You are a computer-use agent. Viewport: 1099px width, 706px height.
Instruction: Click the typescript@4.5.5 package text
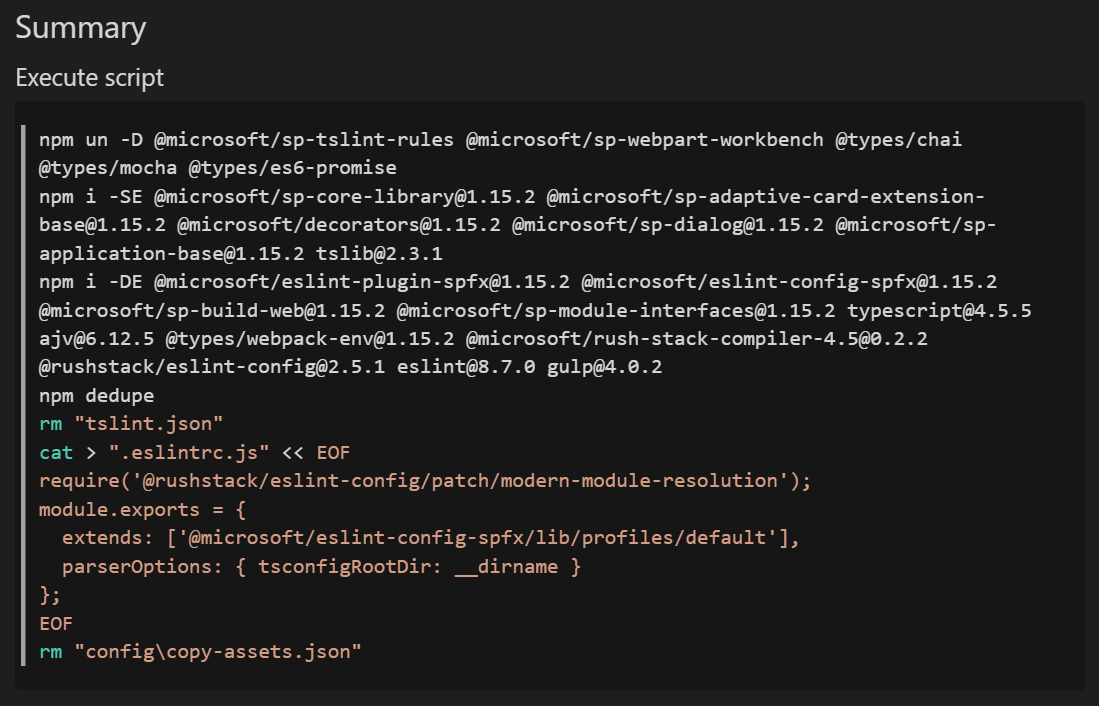938,311
